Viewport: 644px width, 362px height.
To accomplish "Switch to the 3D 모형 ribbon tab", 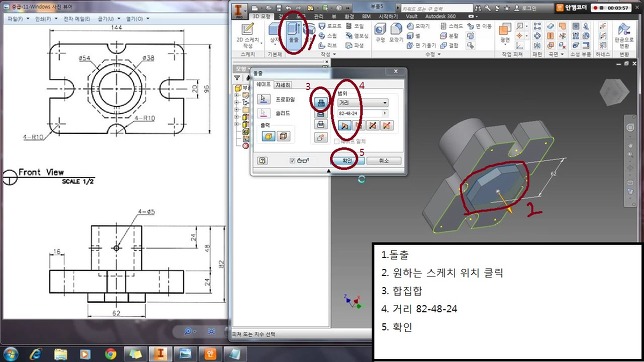I will pyautogui.click(x=261, y=16).
